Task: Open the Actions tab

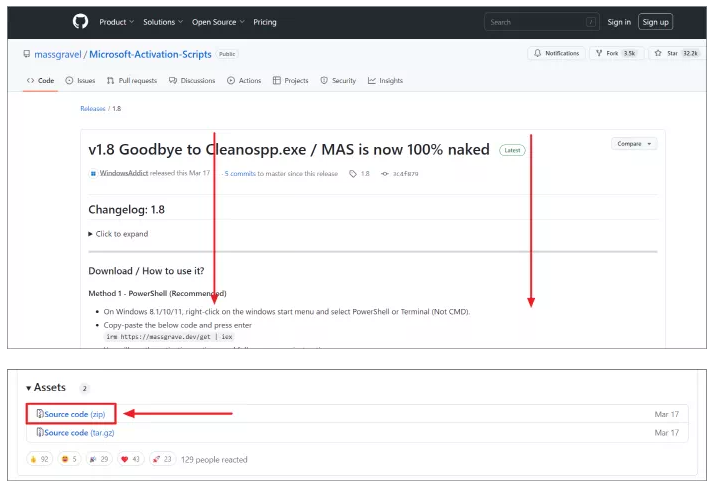Action: point(244,80)
